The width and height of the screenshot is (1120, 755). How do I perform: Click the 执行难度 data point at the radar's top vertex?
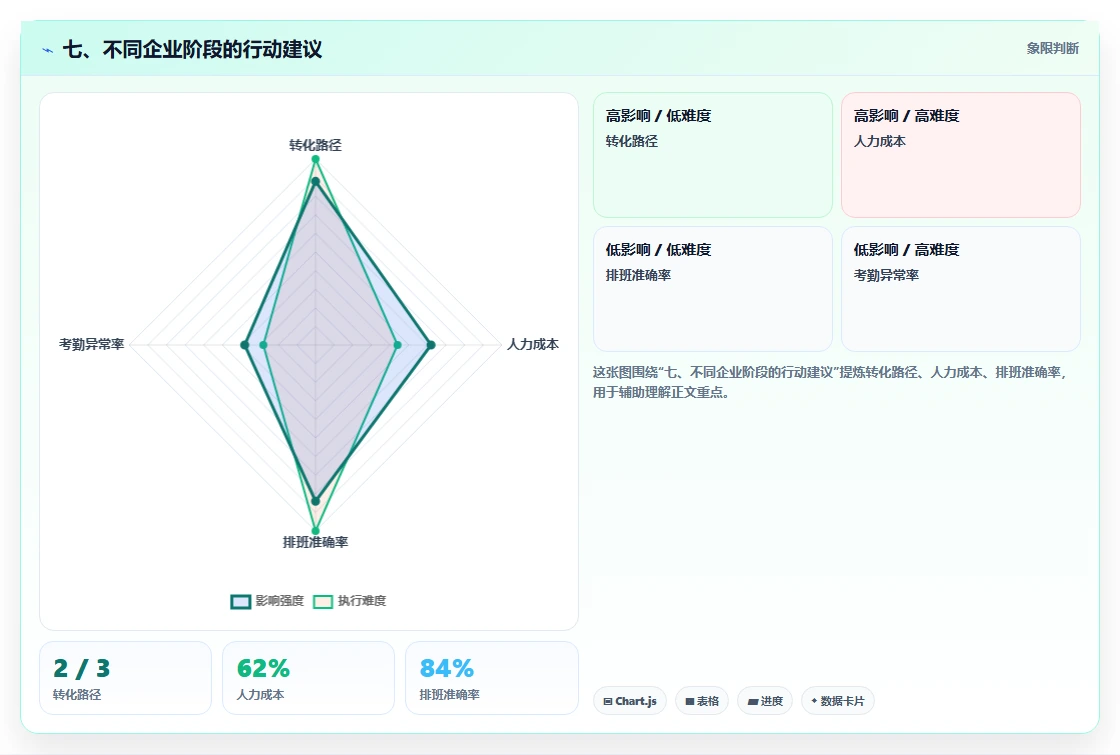[315, 159]
